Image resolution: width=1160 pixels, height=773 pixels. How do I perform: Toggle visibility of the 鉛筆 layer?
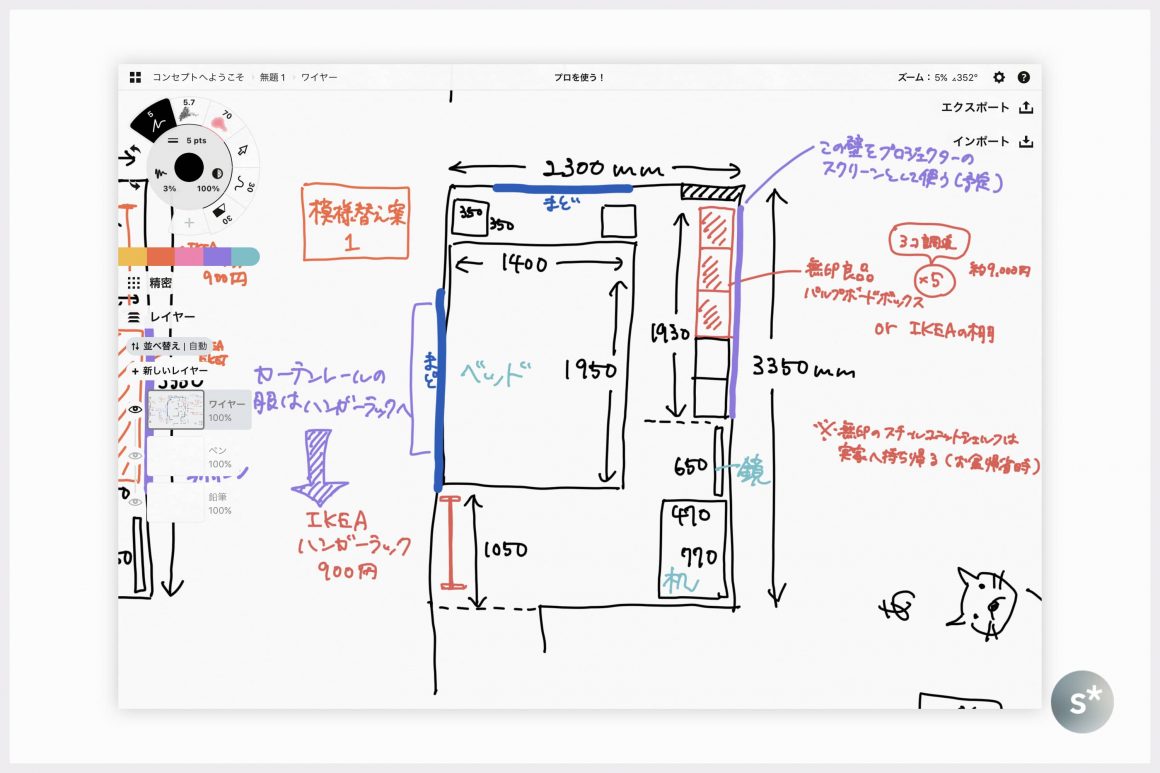coord(135,502)
